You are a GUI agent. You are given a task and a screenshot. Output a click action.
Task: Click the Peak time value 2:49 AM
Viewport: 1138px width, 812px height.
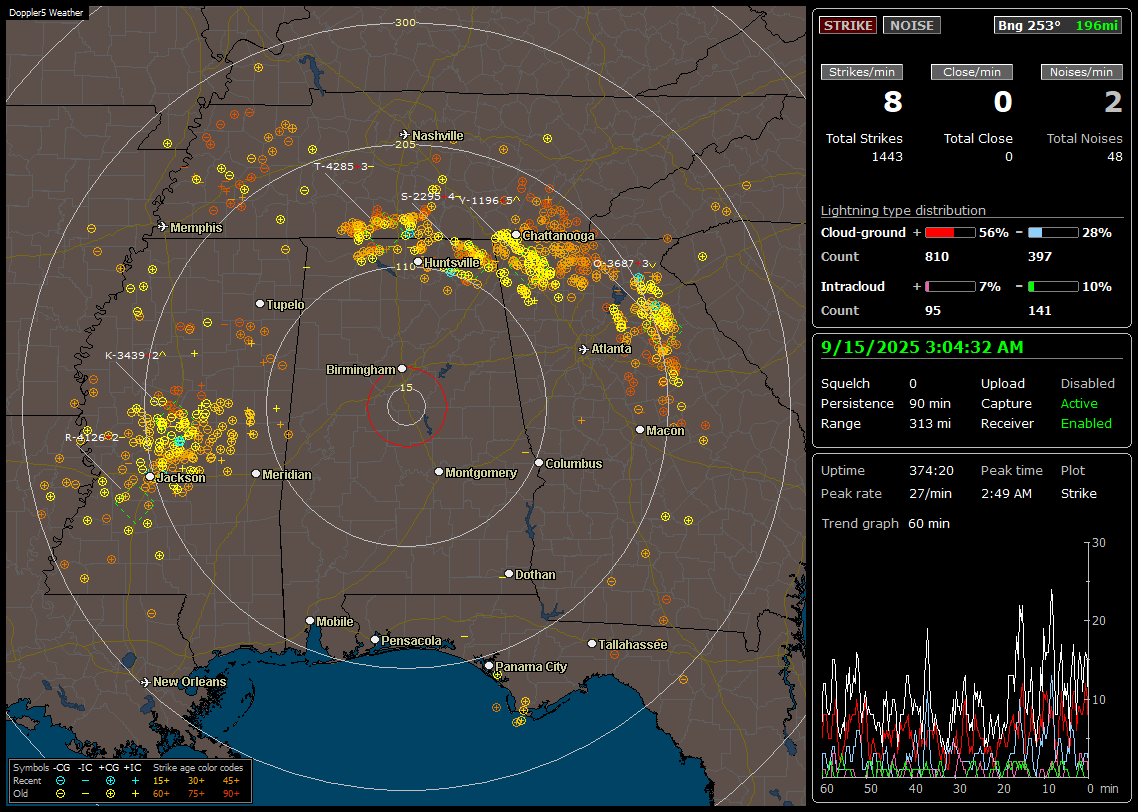(x=1006, y=493)
